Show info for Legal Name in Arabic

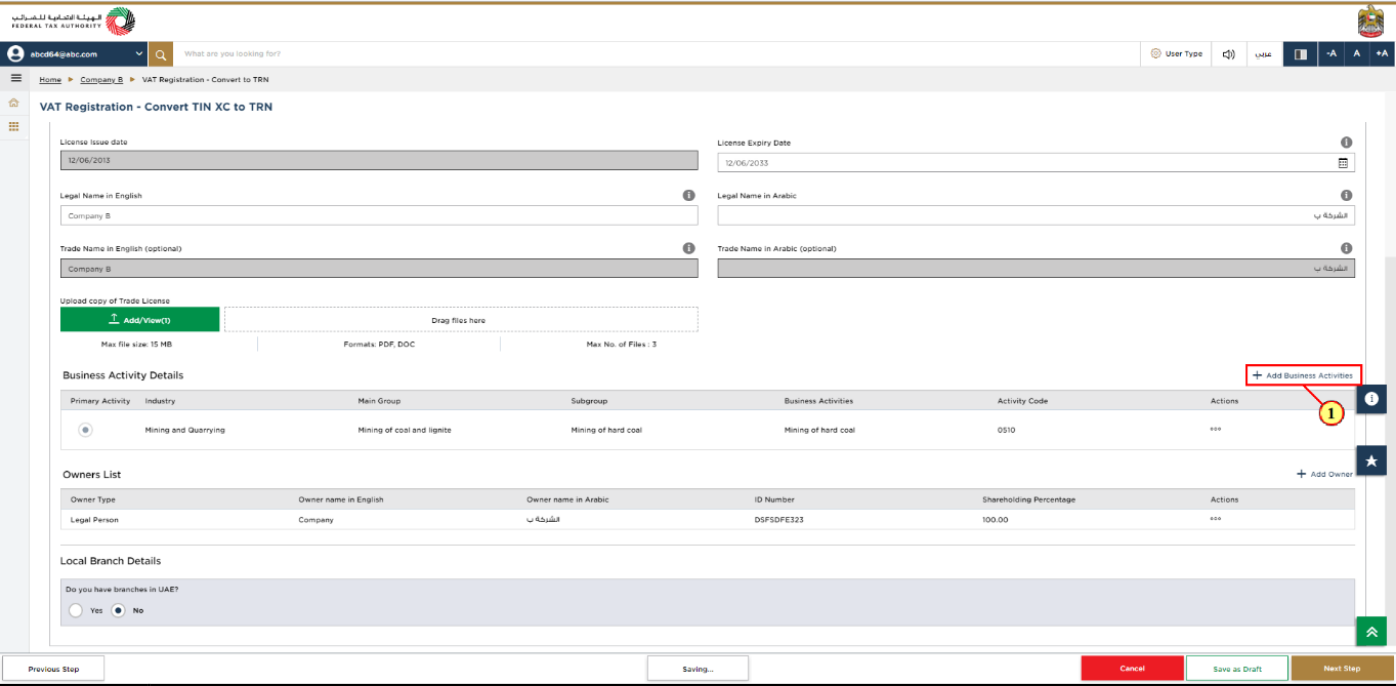[1346, 195]
